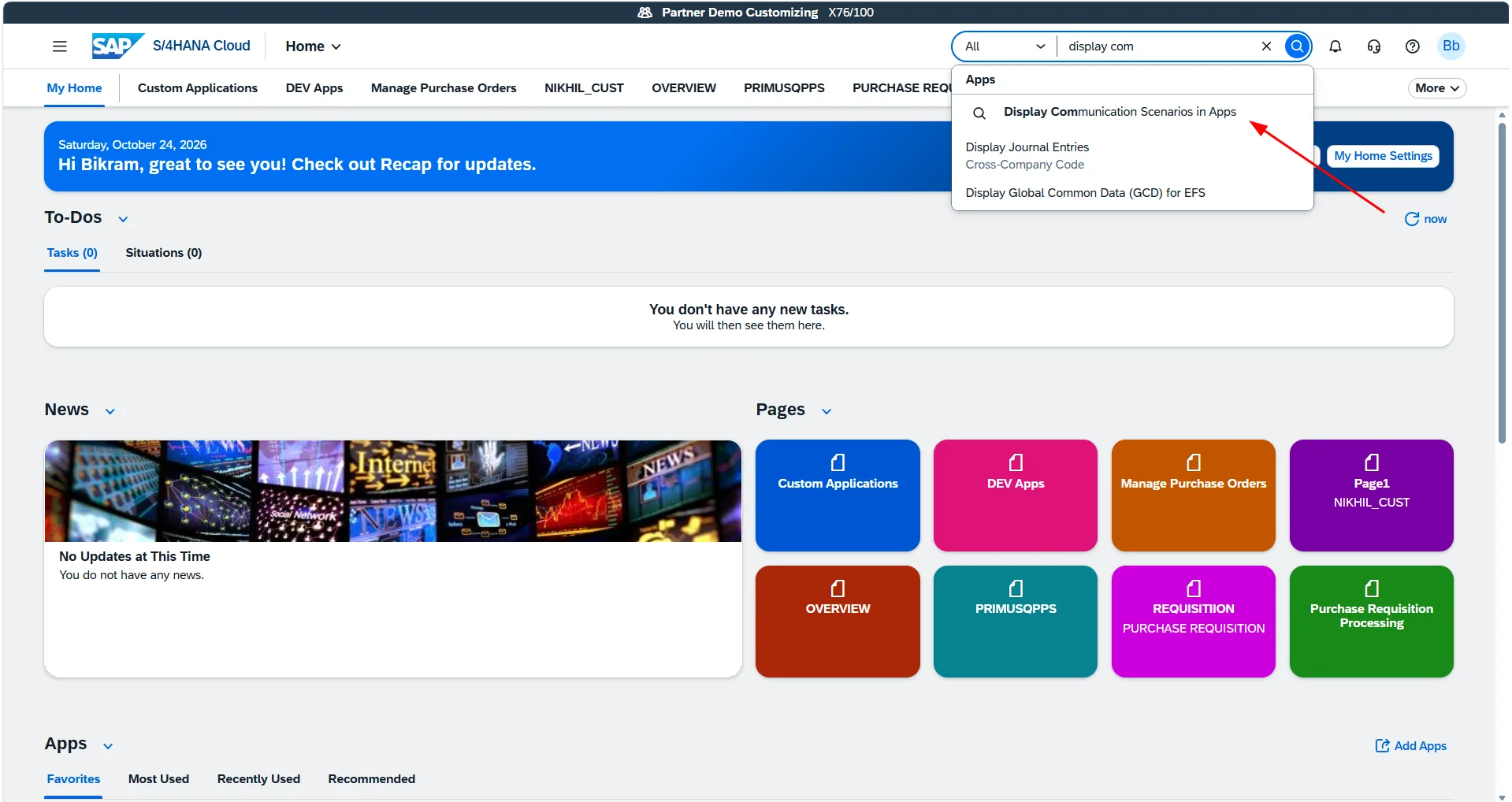
Task: Select the Recommended apps tab
Action: (371, 779)
